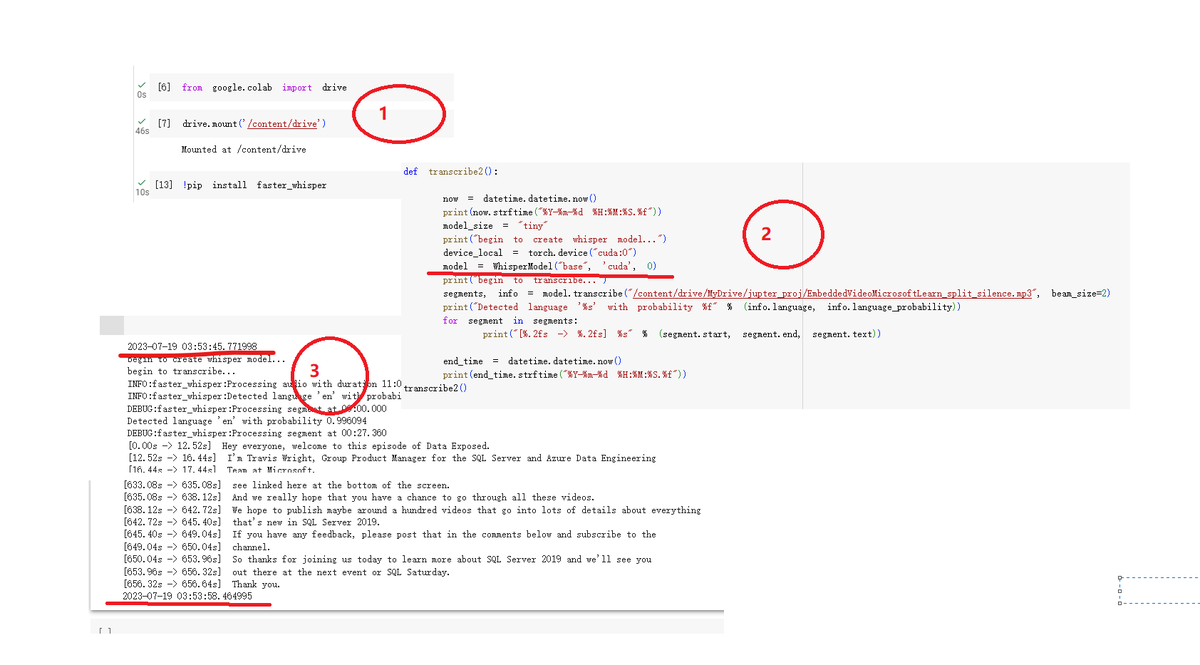Click the 'DEBUG:faster_whisper:Processing segment at 00:27.360' line
Screen dimensions: 1200x665
[x=256, y=433]
